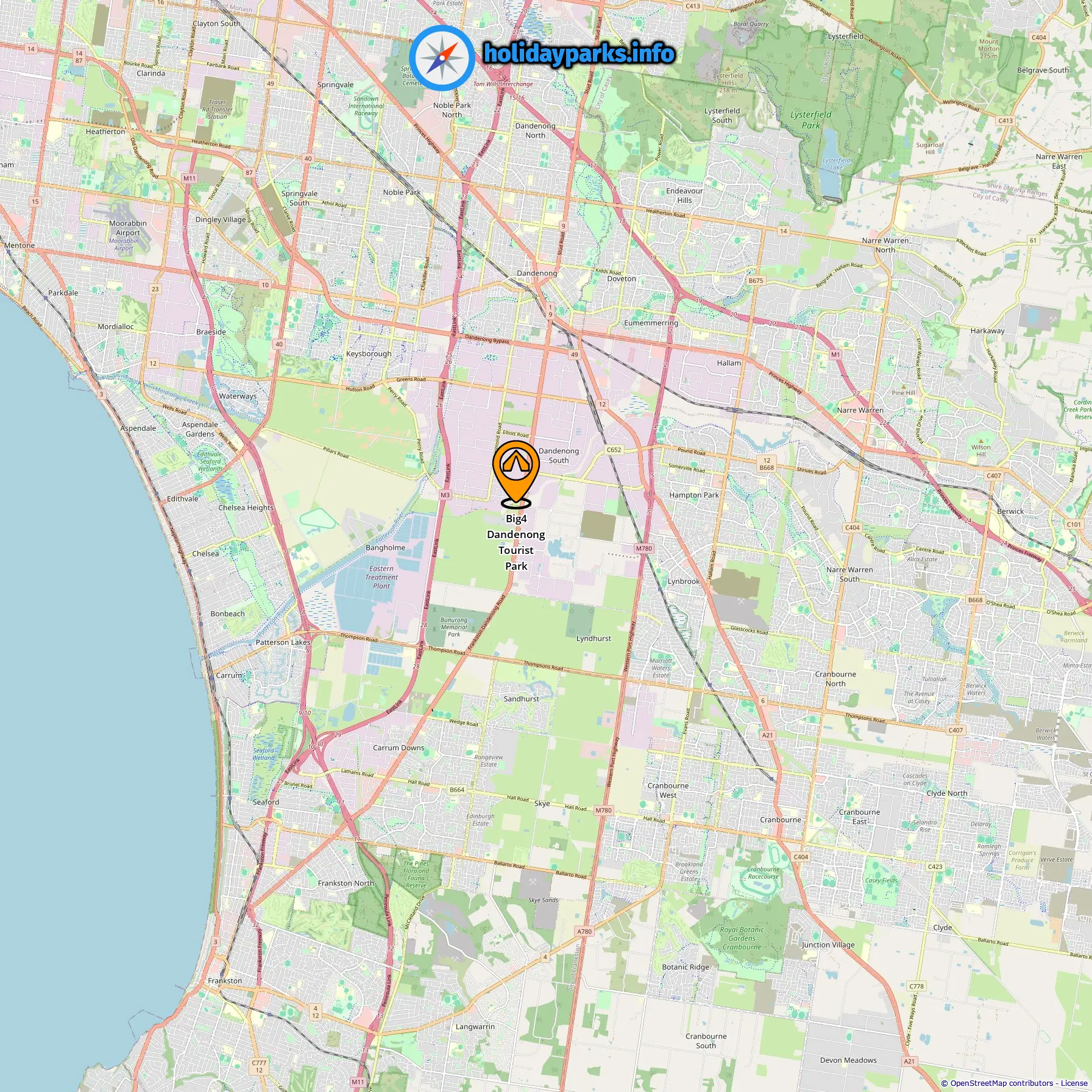Select the Lysterfield Park green label
Image resolution: width=1092 pixels, height=1092 pixels.
pyautogui.click(x=810, y=119)
